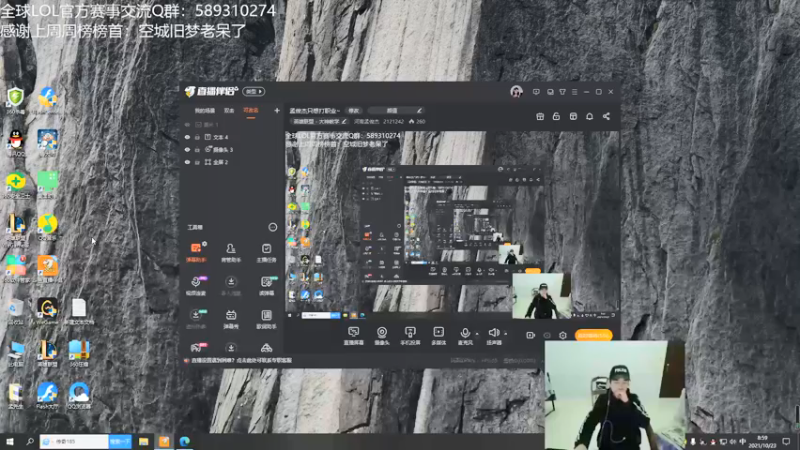Open the 读弹幕 tool
The height and width of the screenshot is (450, 800).
pyautogui.click(x=266, y=285)
